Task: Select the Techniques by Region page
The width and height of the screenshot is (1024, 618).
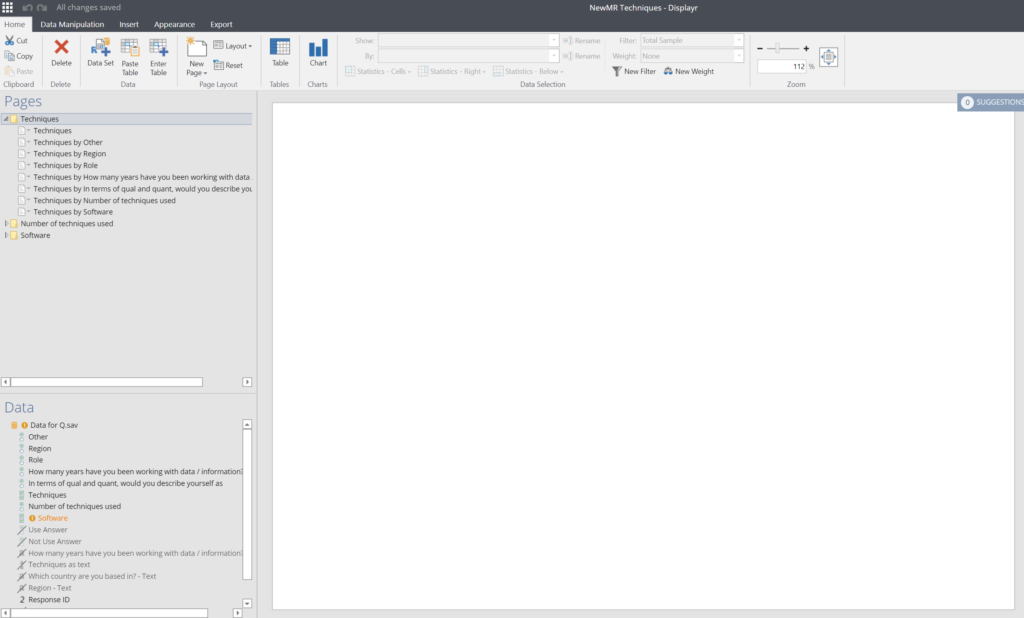Action: pos(69,154)
